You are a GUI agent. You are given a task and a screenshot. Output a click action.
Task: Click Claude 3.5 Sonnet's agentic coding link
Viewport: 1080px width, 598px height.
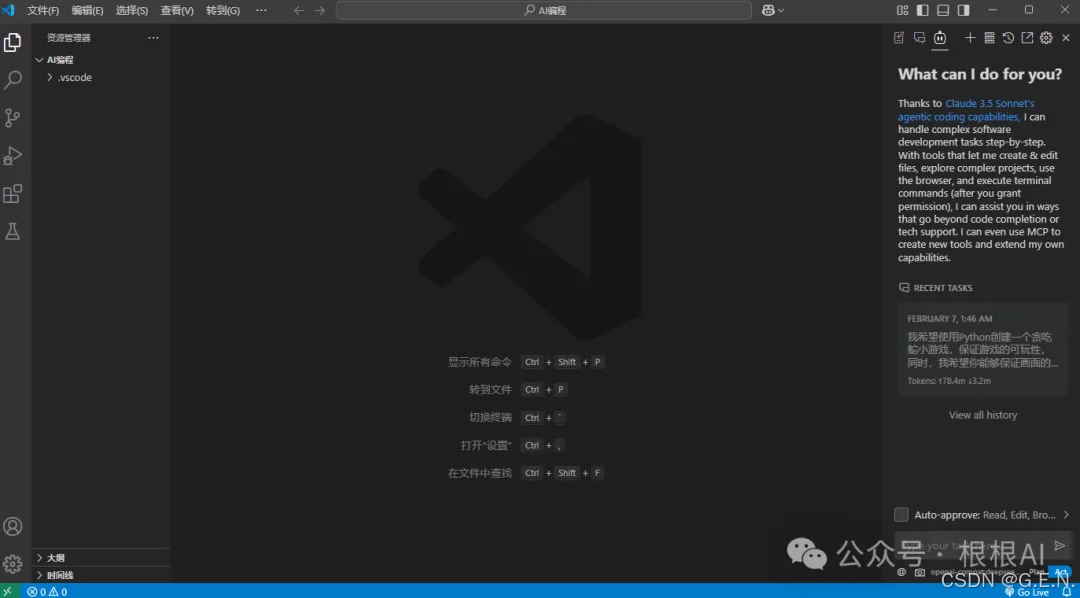(966, 110)
